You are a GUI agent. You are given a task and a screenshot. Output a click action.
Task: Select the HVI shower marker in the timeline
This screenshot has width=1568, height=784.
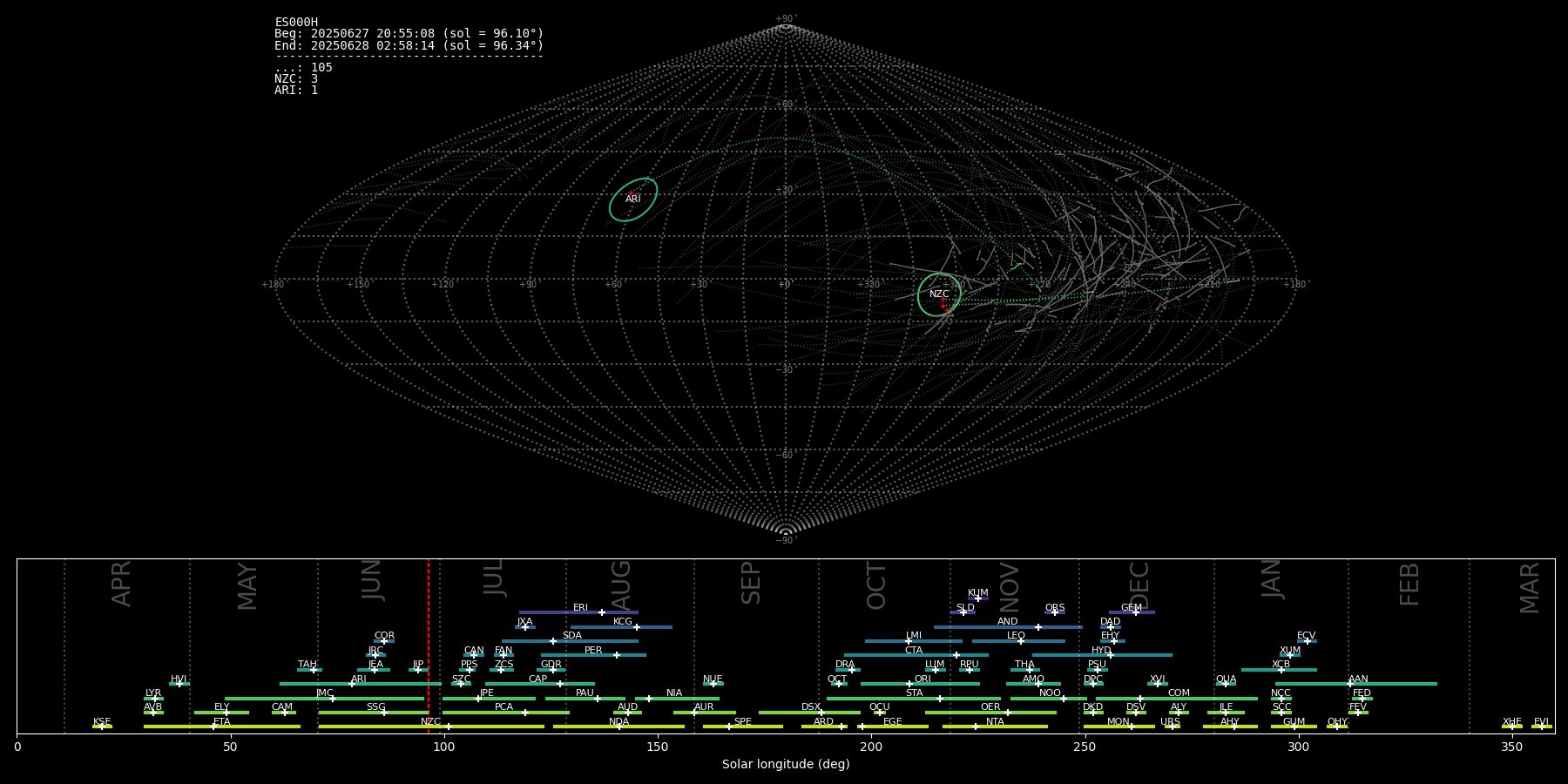(x=179, y=684)
